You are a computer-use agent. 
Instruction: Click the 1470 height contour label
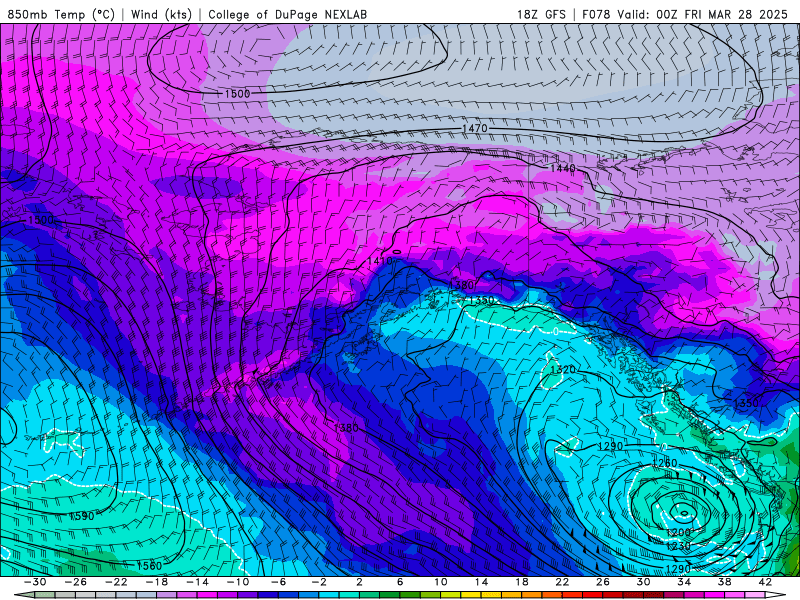(x=474, y=128)
